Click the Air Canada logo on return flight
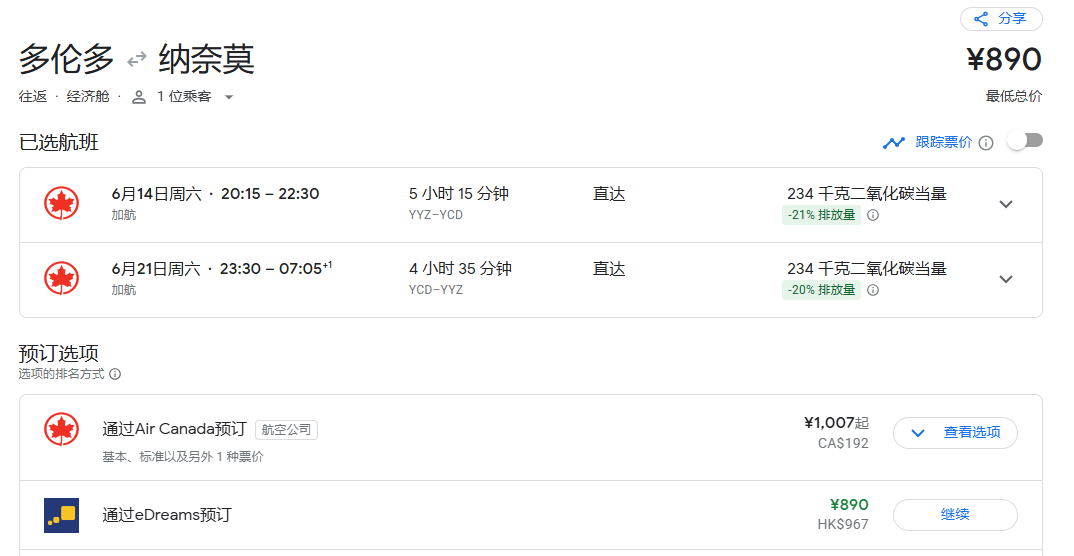Viewport: 1074px width, 556px height. pos(62,279)
